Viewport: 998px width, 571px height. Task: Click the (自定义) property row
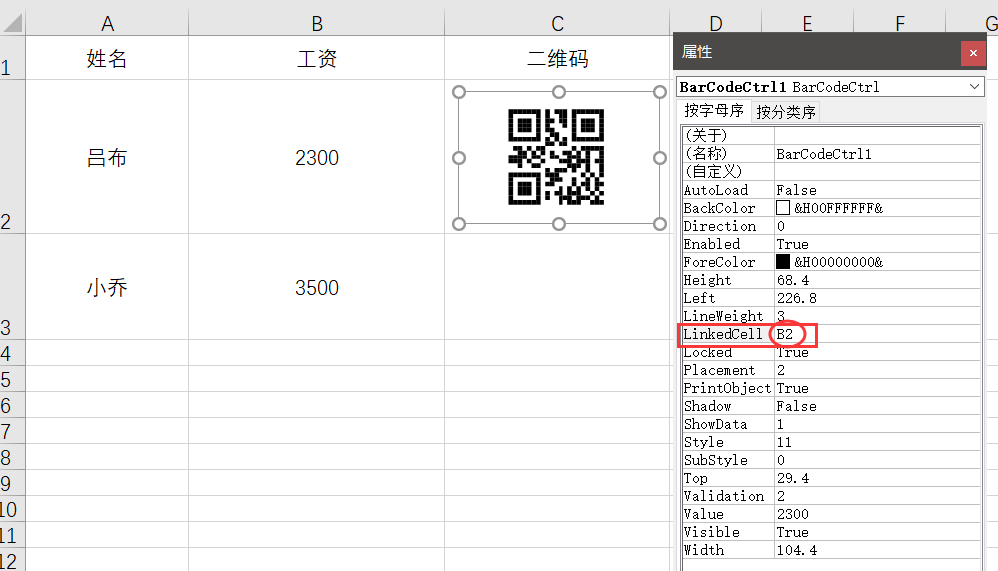tap(831, 171)
